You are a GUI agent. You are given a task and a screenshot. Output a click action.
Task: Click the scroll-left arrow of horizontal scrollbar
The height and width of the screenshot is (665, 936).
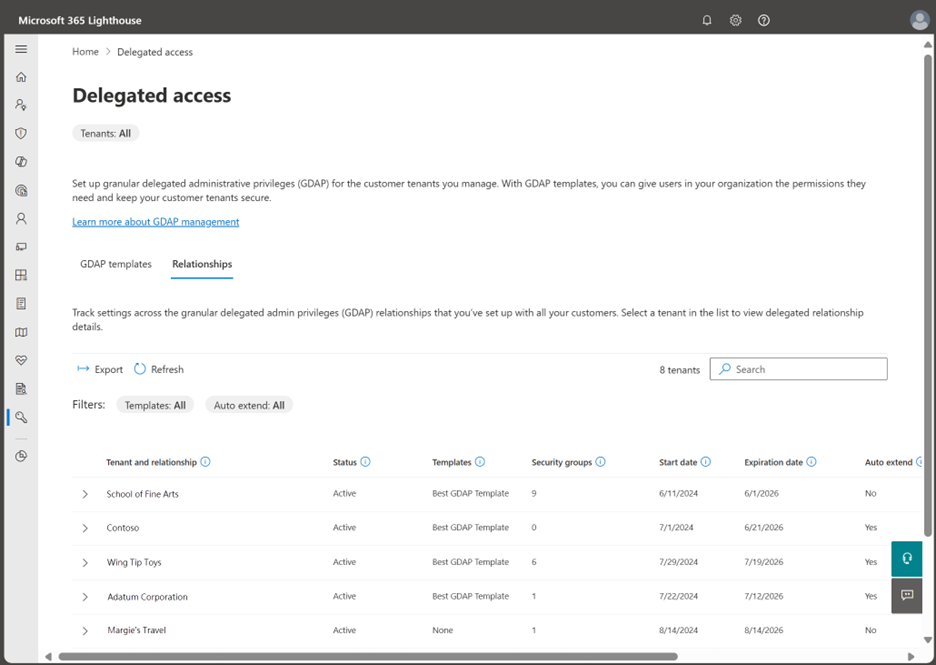click(x=48, y=657)
